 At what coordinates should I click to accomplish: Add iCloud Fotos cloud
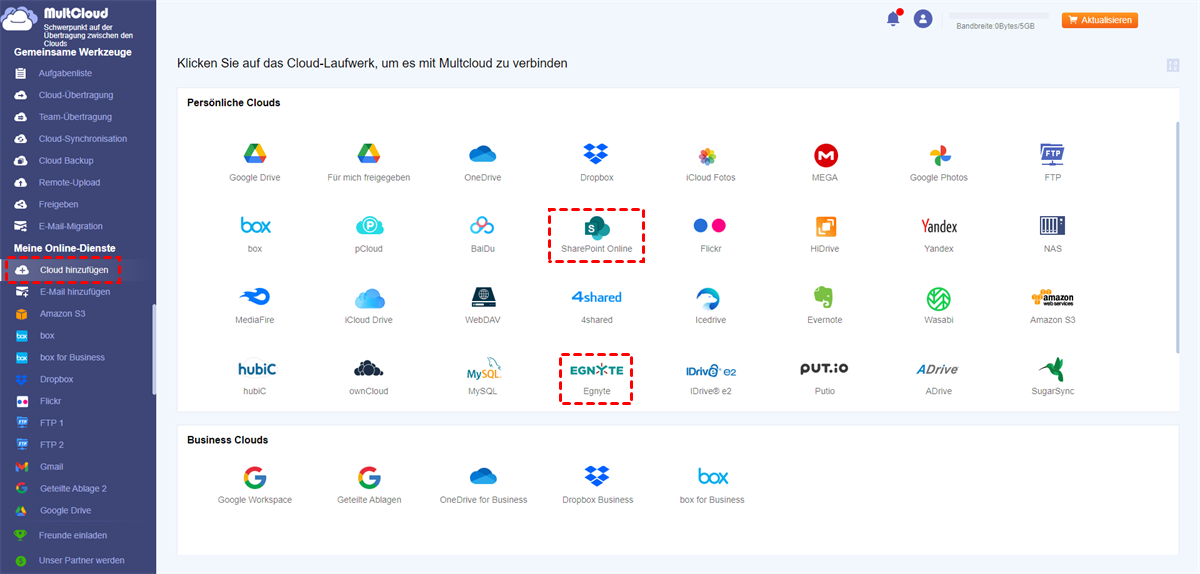707,155
